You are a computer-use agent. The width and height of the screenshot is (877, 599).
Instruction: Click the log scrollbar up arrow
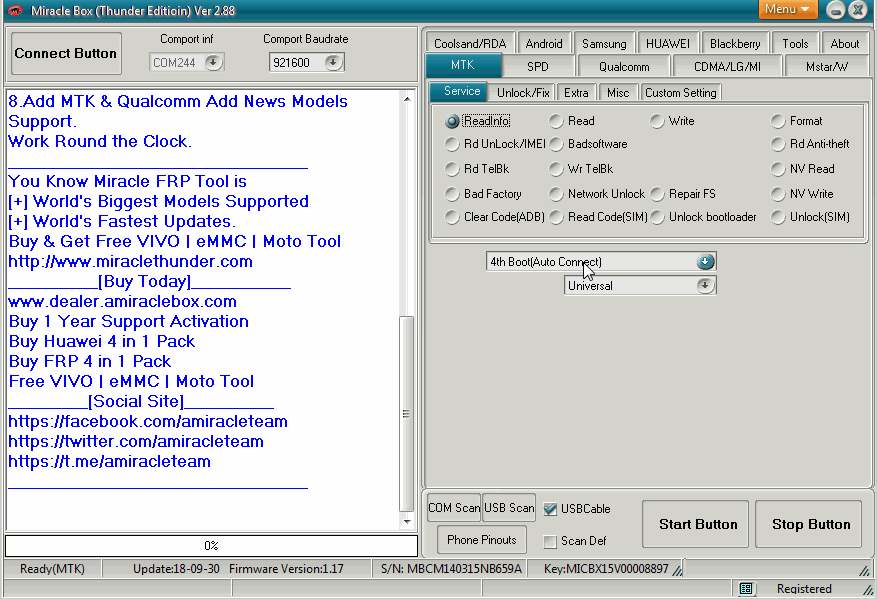[x=407, y=99]
